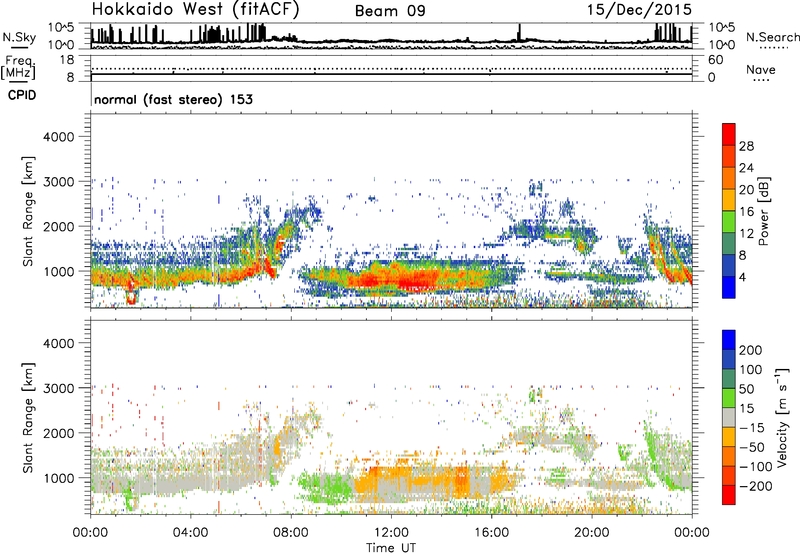The height and width of the screenshot is (554, 800).
Task: Click the '15' Velocity color bar value
Action: coord(746,409)
